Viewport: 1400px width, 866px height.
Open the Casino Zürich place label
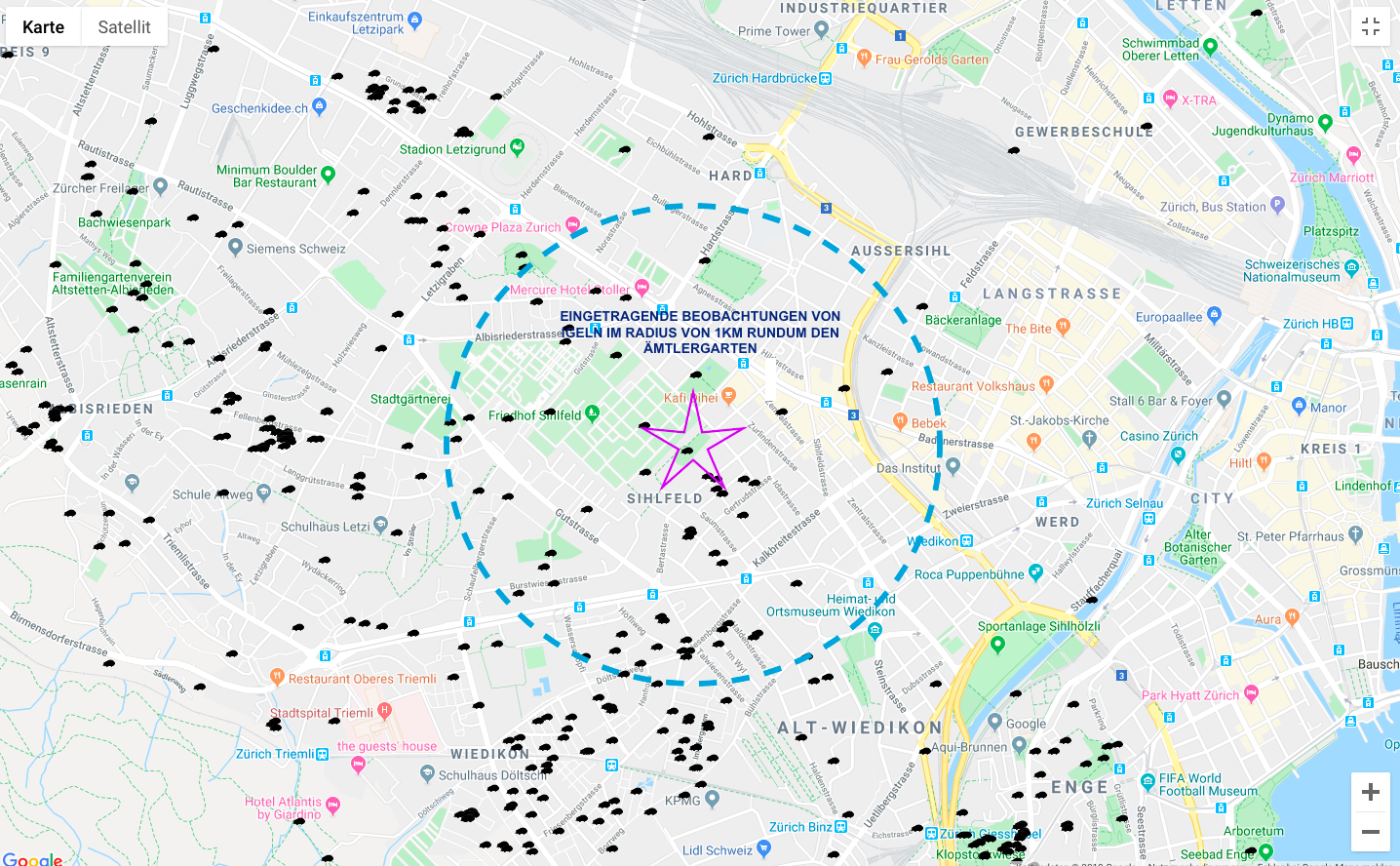(1158, 436)
